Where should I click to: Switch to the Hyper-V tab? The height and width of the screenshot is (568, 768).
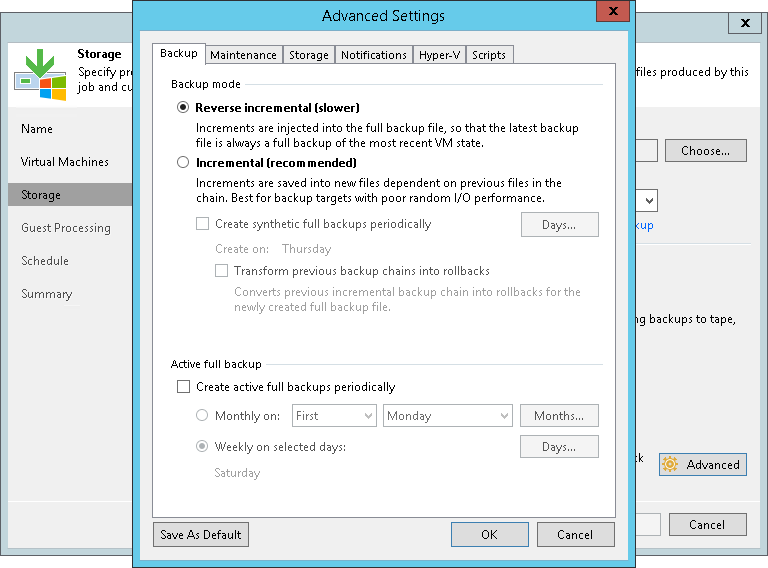point(438,55)
